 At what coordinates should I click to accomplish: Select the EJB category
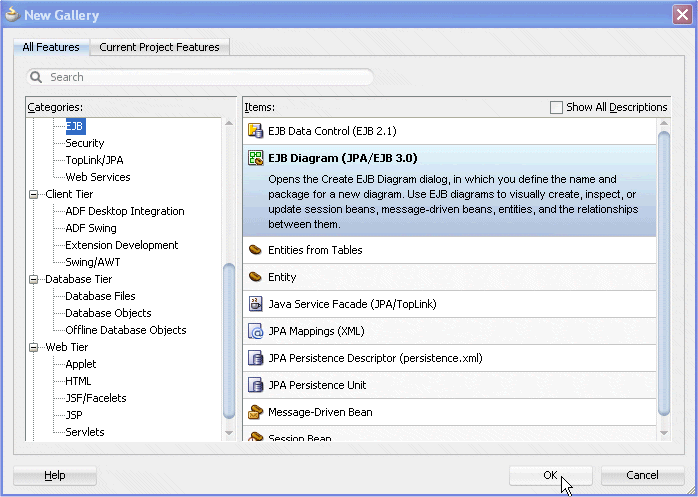point(75,126)
